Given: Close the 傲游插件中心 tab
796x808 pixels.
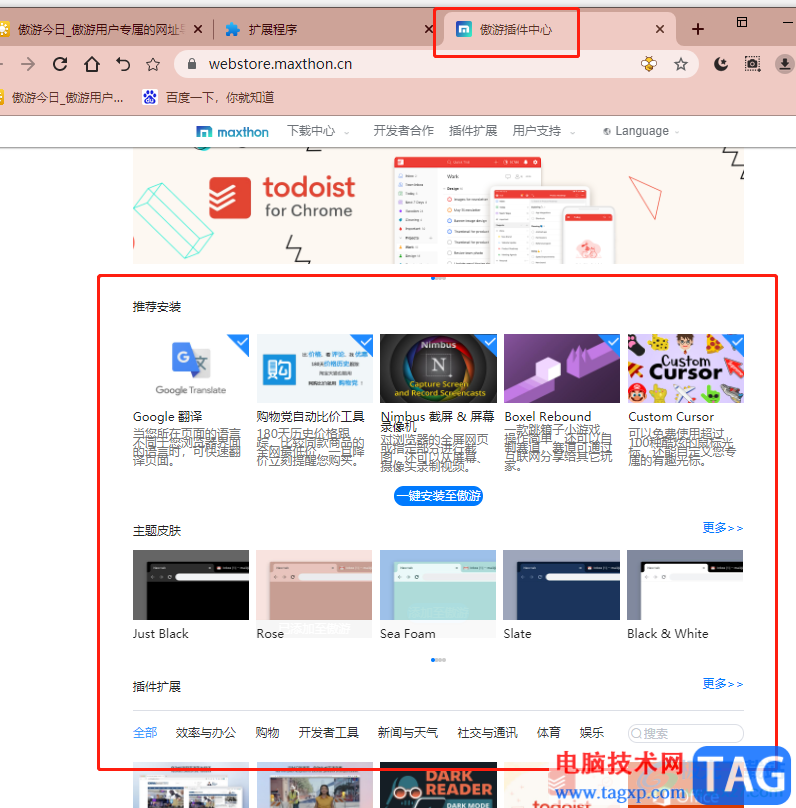Looking at the screenshot, I should click(x=659, y=29).
